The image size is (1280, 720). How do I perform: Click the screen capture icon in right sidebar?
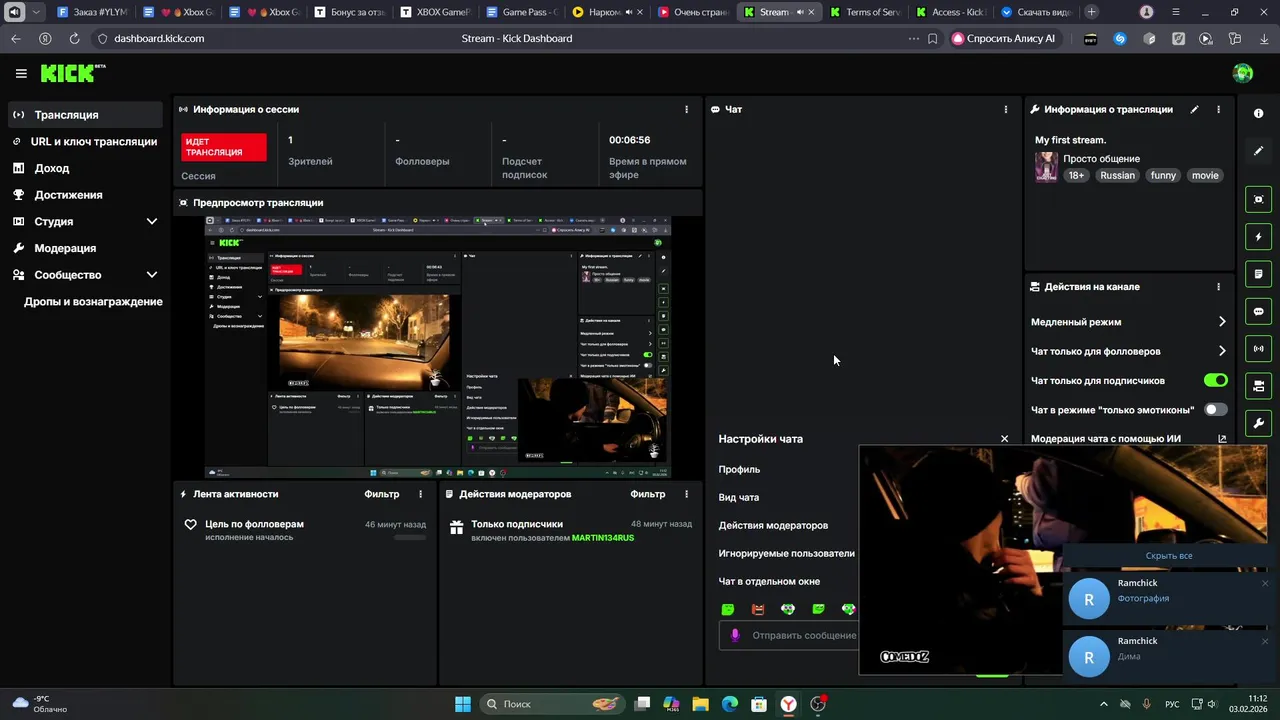1258,199
